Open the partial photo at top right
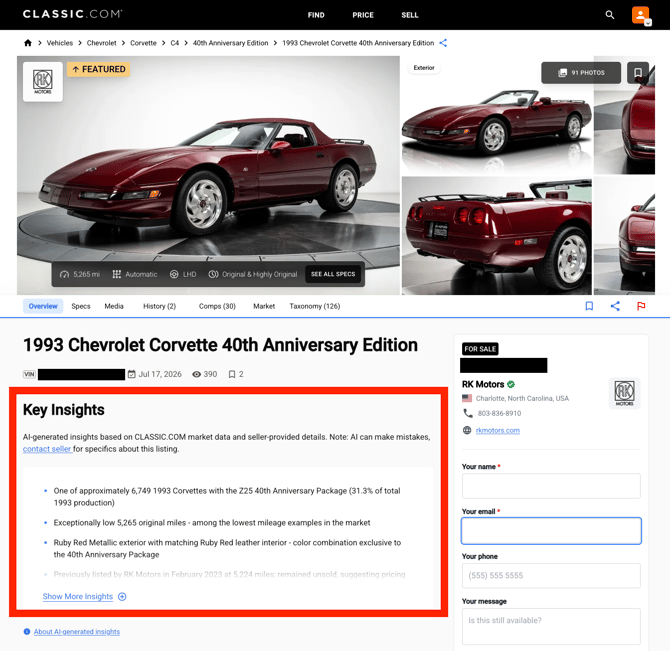The width and height of the screenshot is (670, 651). 624,115
